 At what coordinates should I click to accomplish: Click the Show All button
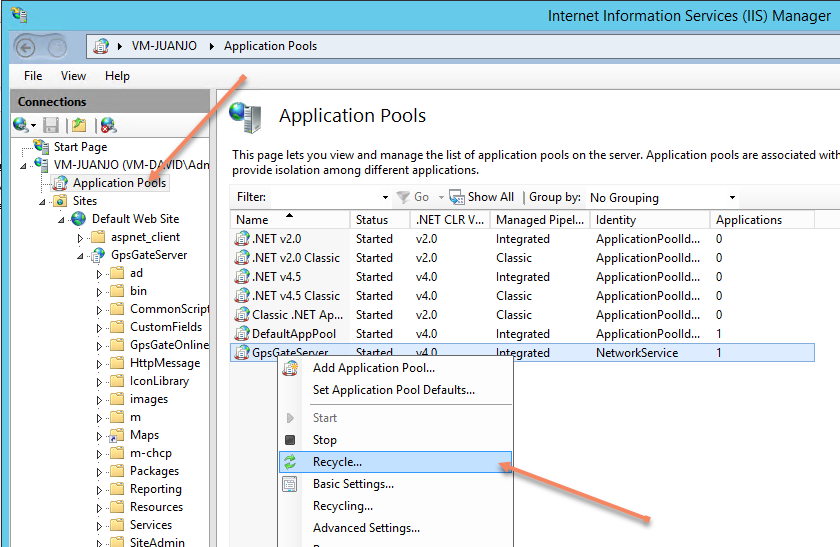pos(482,197)
